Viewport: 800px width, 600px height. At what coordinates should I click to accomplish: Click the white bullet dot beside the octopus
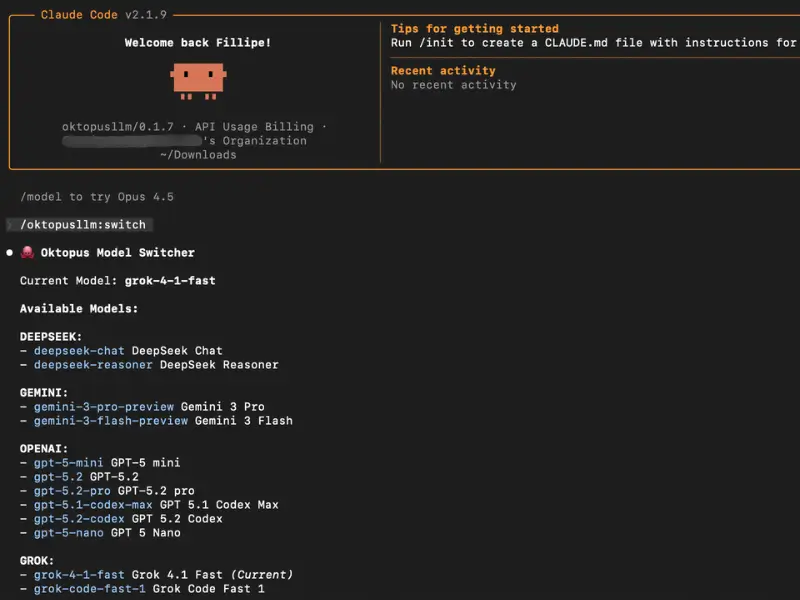pos(10,253)
